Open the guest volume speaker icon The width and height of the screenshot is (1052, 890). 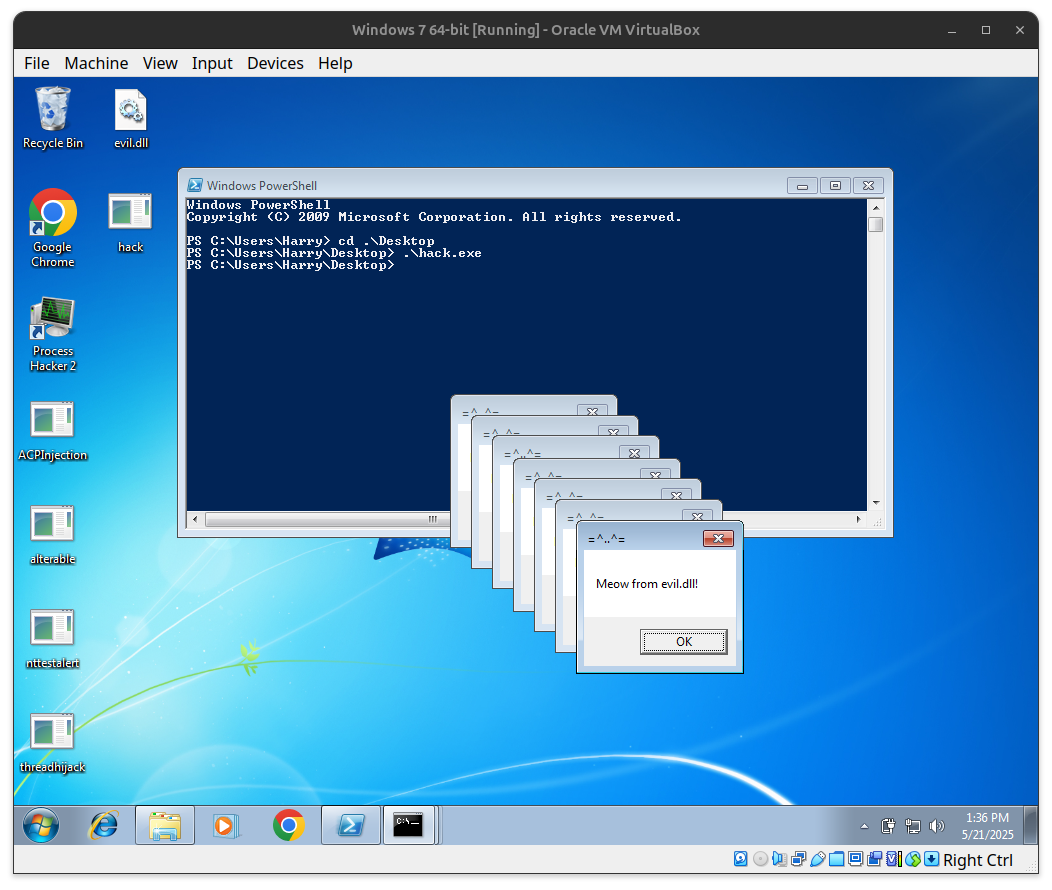937,826
